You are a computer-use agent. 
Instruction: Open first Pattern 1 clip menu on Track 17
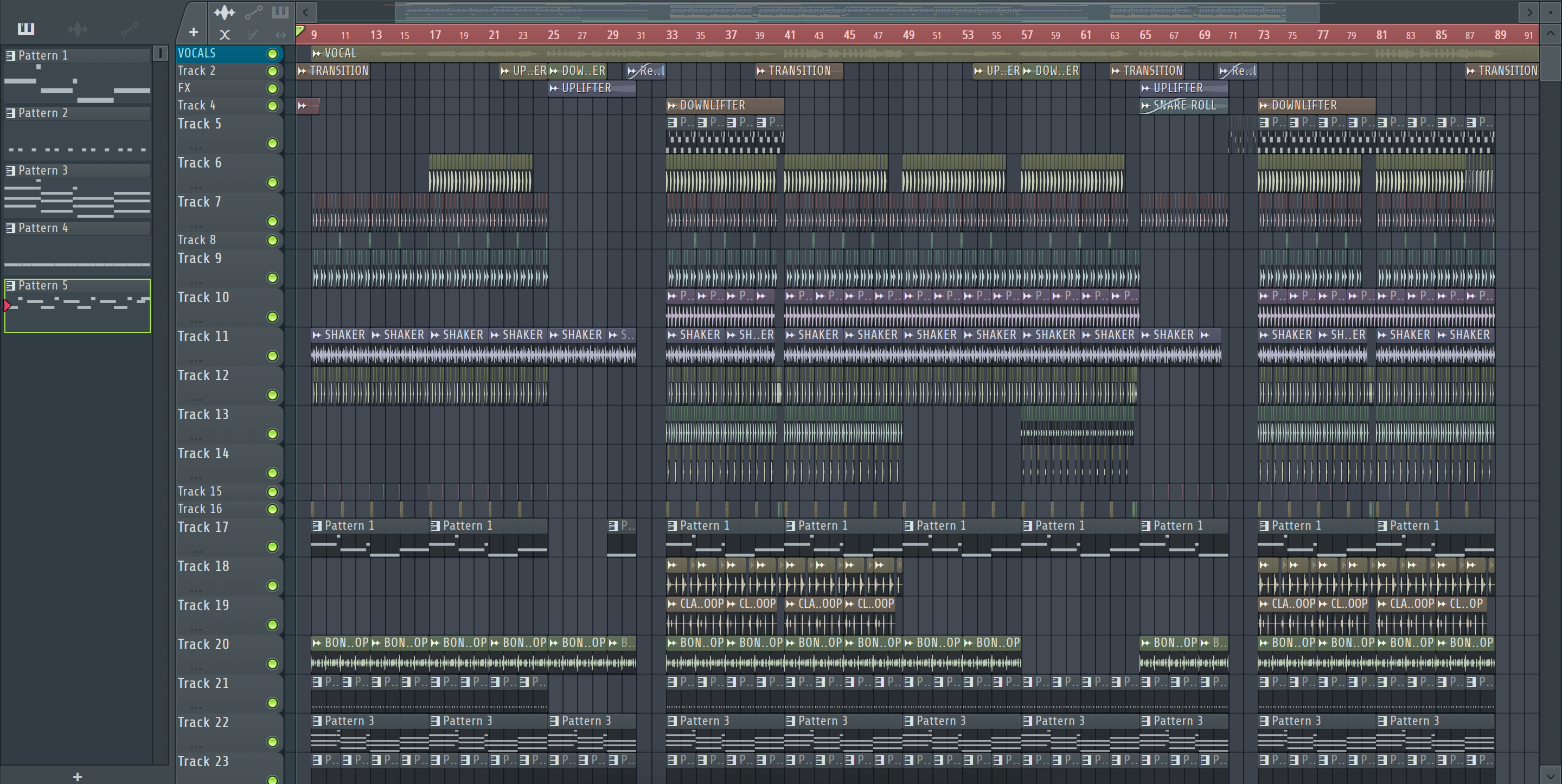click(317, 526)
